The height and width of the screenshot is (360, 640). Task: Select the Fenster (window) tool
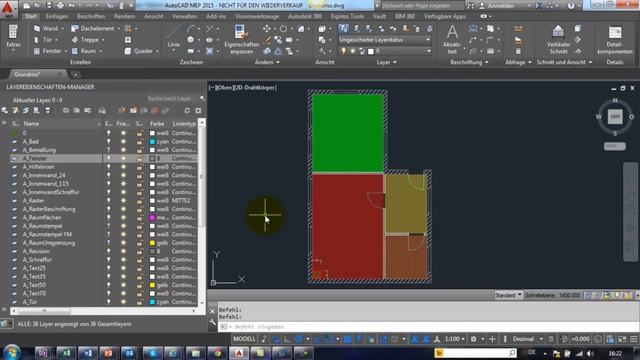coord(50,51)
